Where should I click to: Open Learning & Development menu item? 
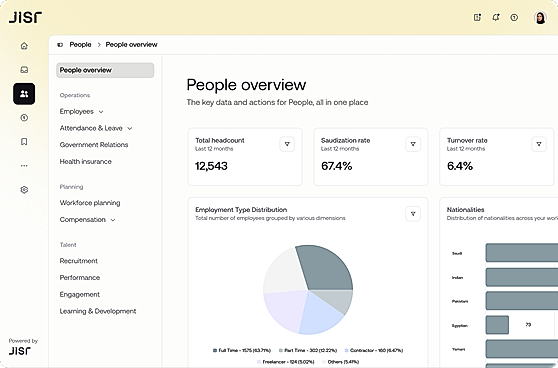98,311
